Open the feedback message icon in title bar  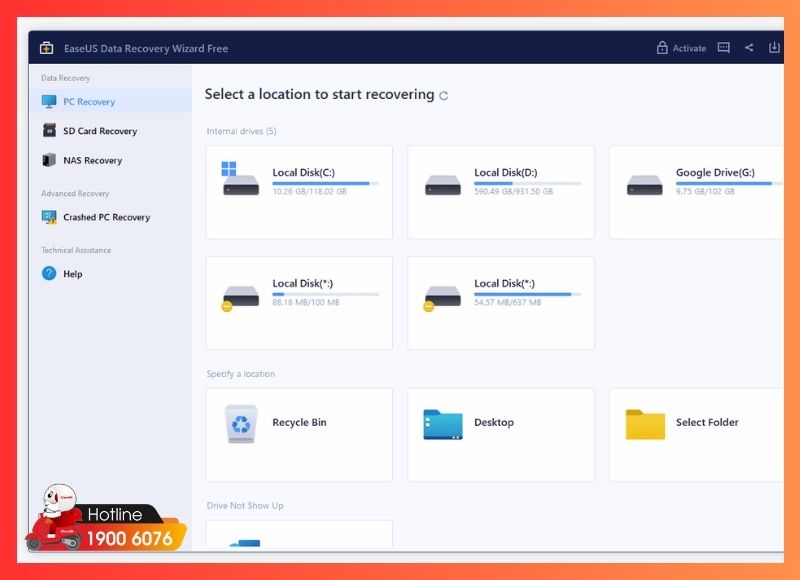coord(723,47)
